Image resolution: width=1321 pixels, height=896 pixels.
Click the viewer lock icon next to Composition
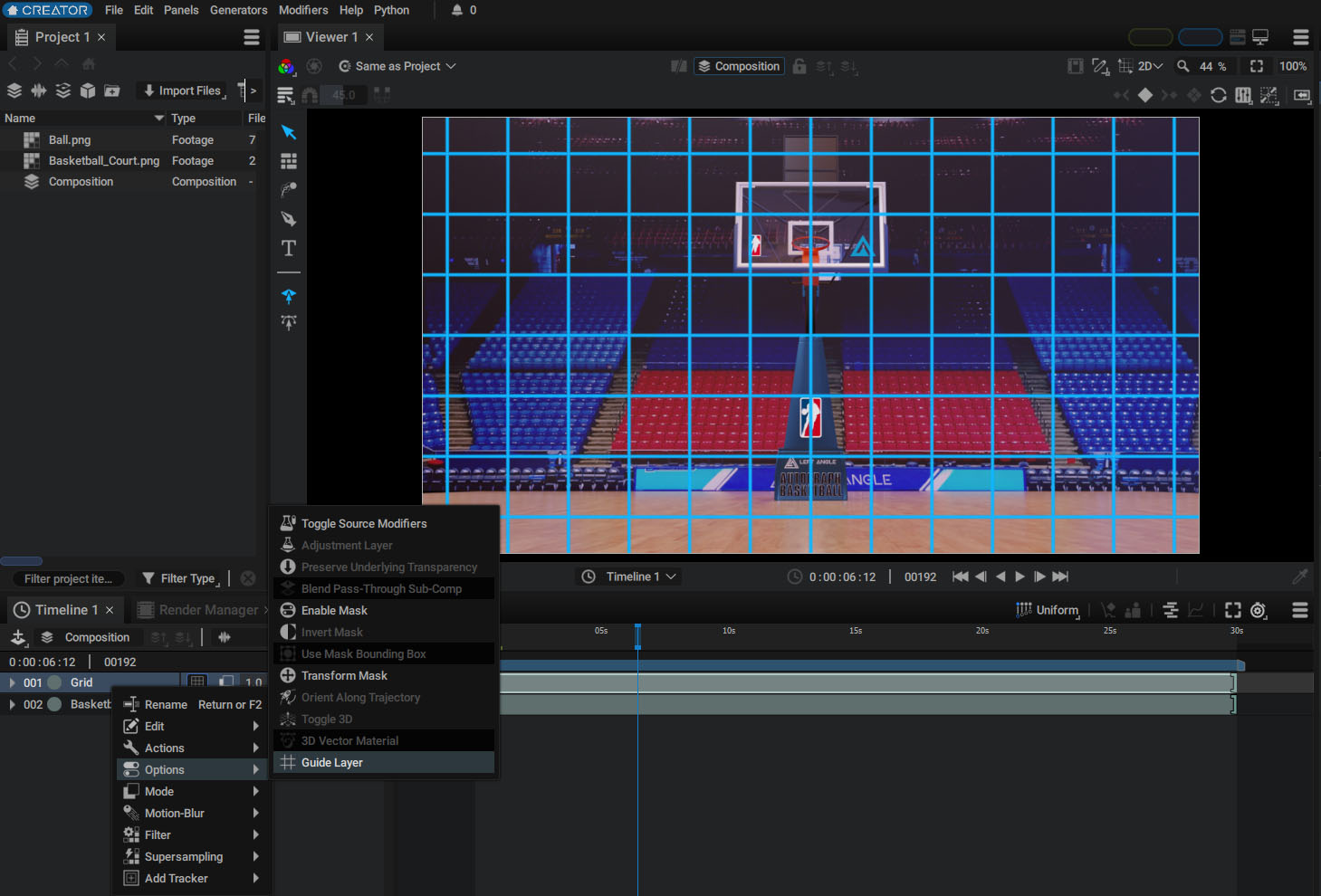[x=799, y=66]
